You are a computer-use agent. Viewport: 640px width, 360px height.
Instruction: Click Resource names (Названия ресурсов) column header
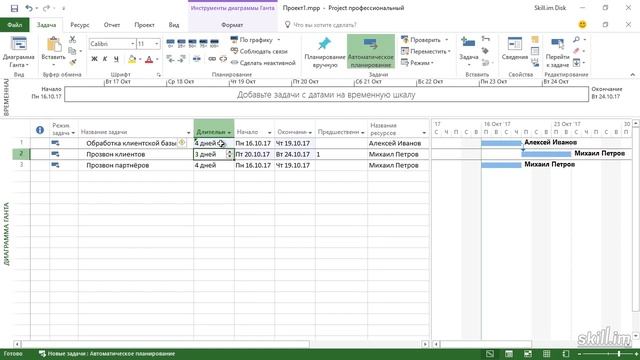[398, 129]
